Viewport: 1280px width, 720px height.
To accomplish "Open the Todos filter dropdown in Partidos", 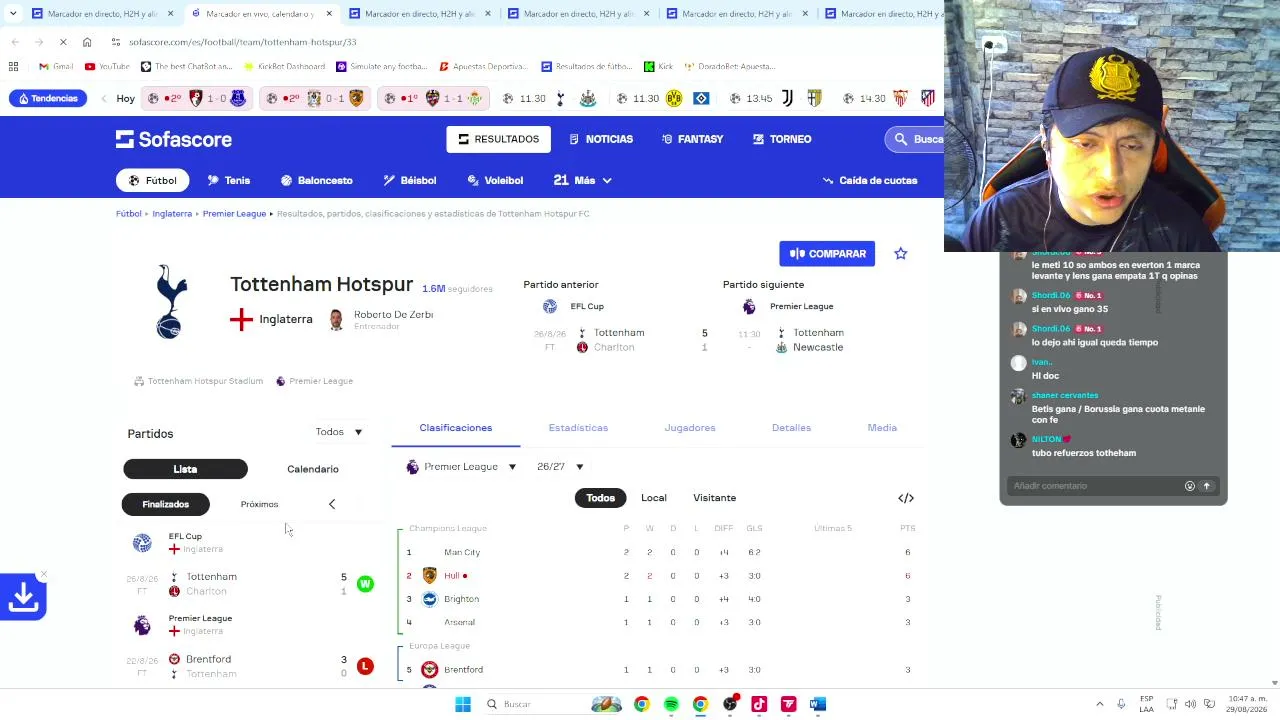I will [339, 432].
